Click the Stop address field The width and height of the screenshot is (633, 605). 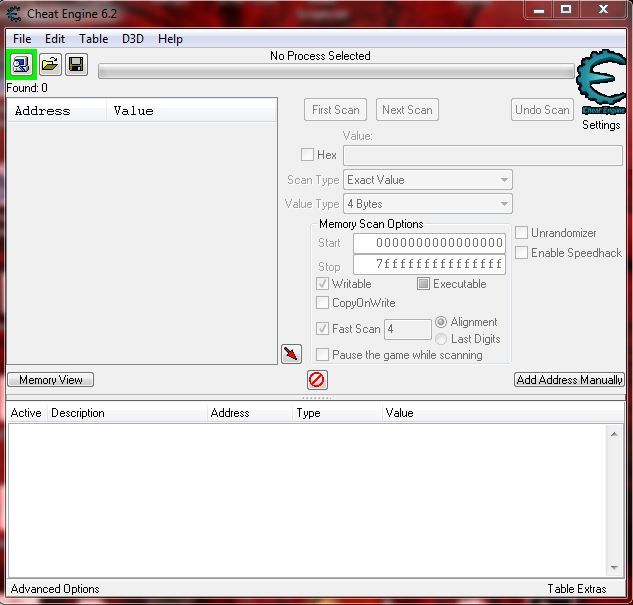click(x=430, y=264)
